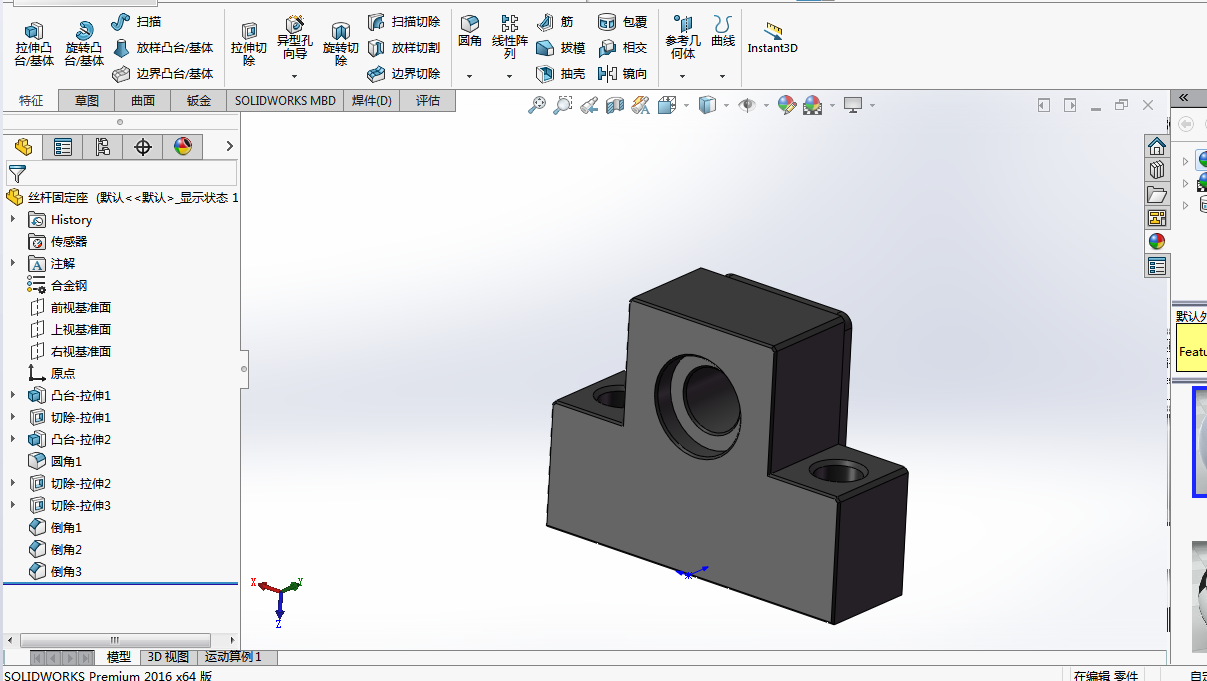Open the DimXpertManager crosshair tab
The height and width of the screenshot is (681, 1207).
[143, 147]
